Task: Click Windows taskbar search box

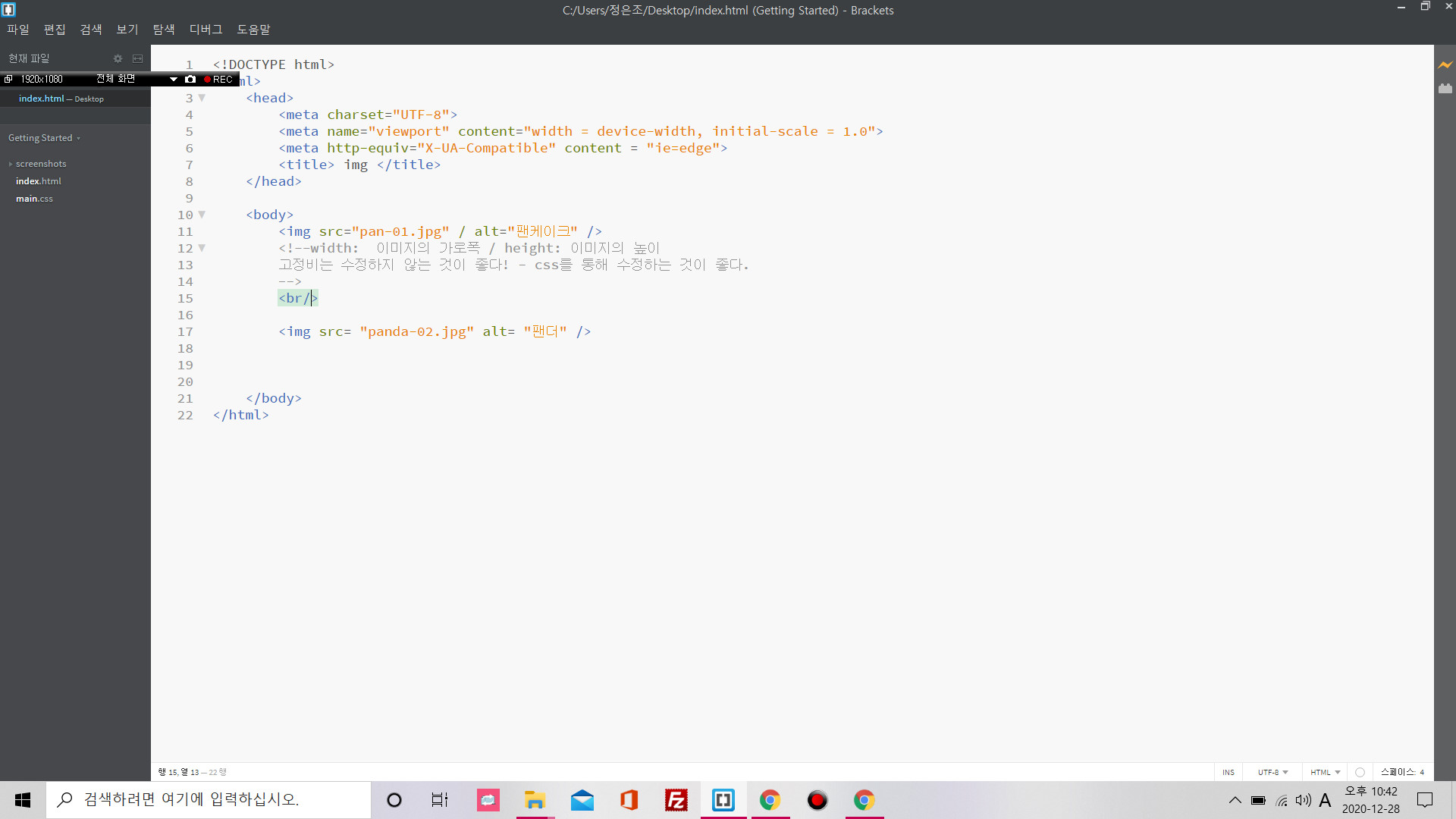Action: tap(209, 800)
